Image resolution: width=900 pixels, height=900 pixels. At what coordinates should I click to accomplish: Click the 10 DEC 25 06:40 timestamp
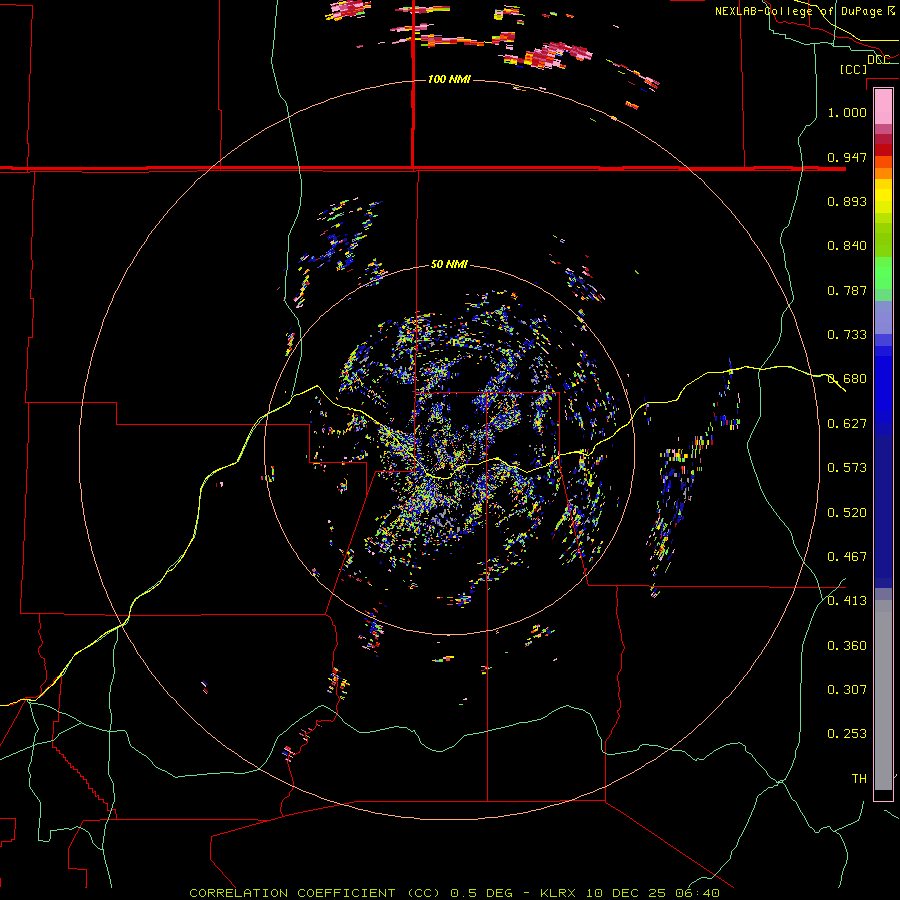click(x=653, y=893)
